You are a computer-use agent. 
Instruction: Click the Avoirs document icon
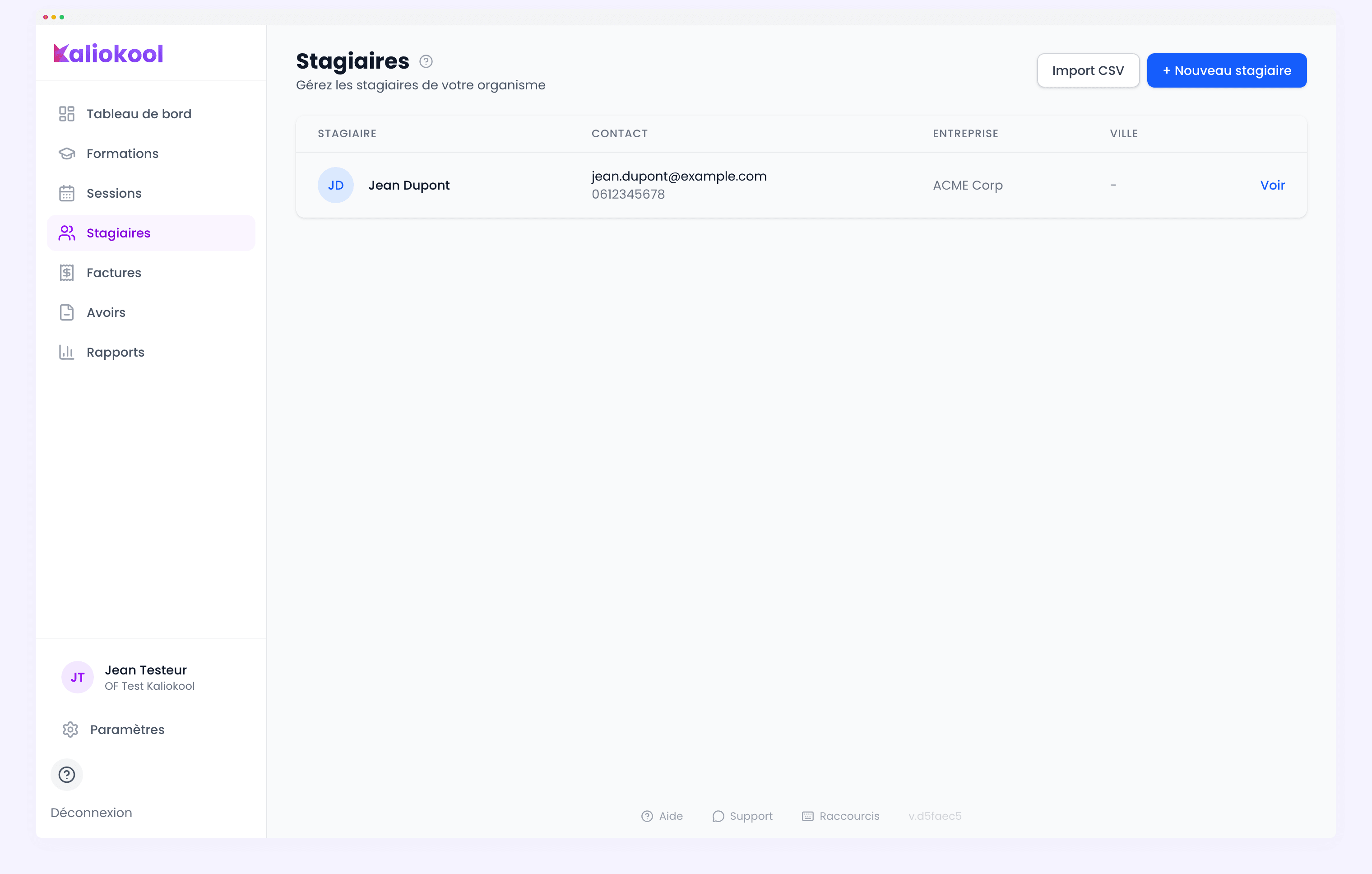[67, 313]
